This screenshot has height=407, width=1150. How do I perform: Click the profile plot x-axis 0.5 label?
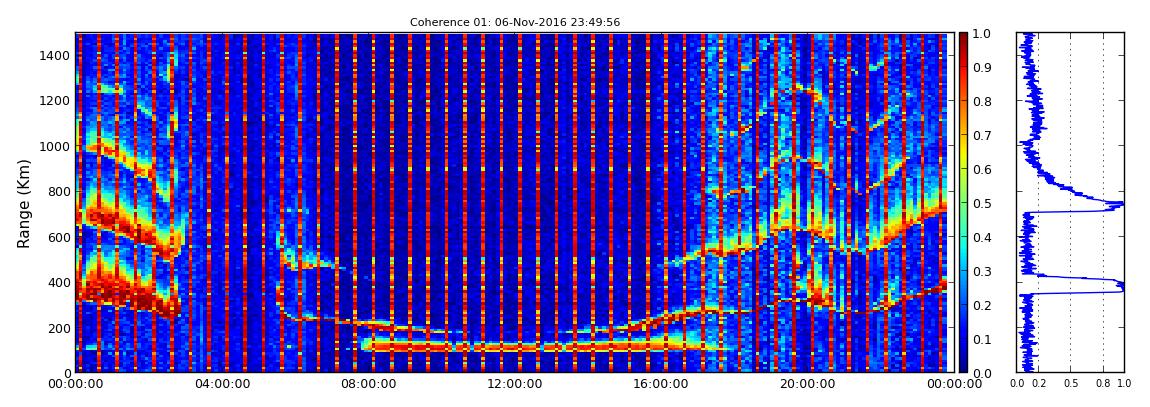click(1070, 384)
